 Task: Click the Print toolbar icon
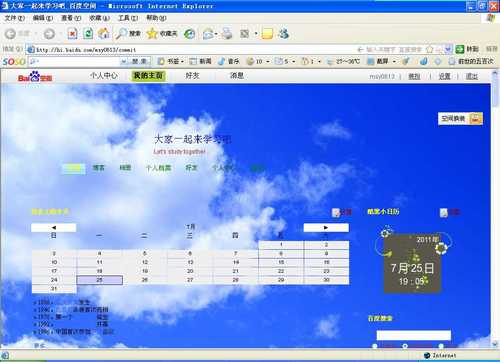(227, 34)
